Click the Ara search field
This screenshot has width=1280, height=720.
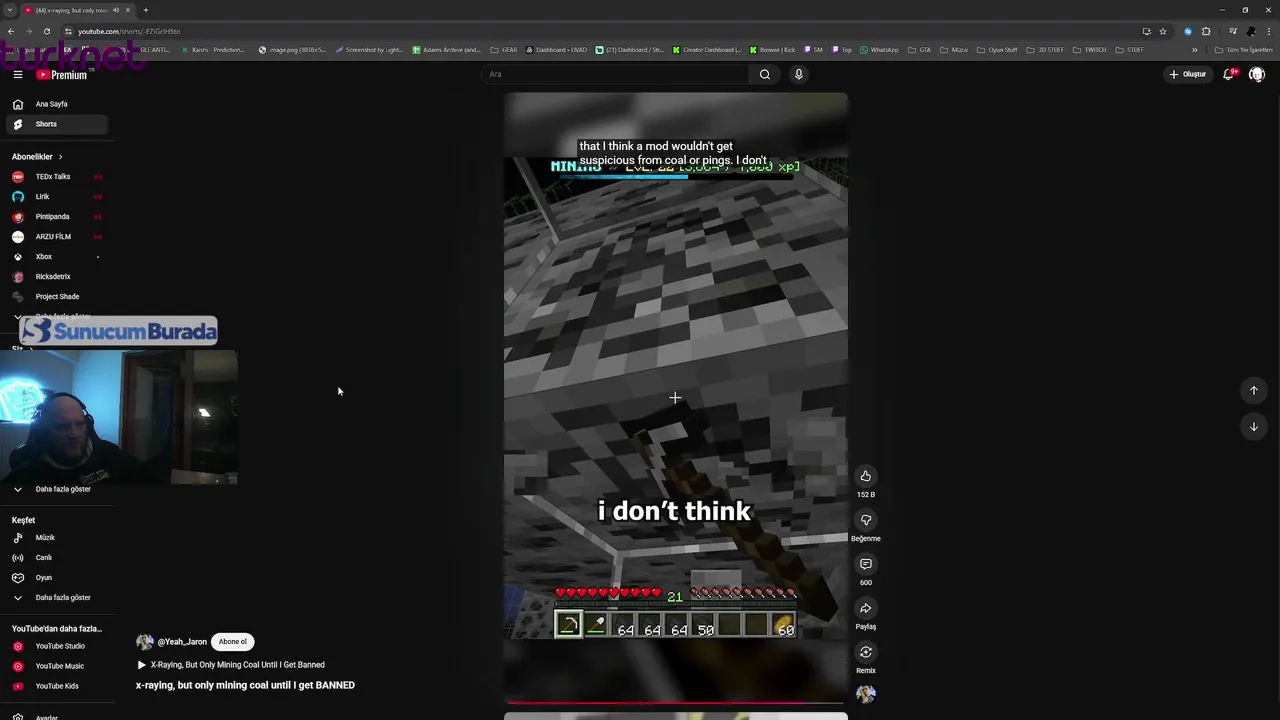pos(615,74)
